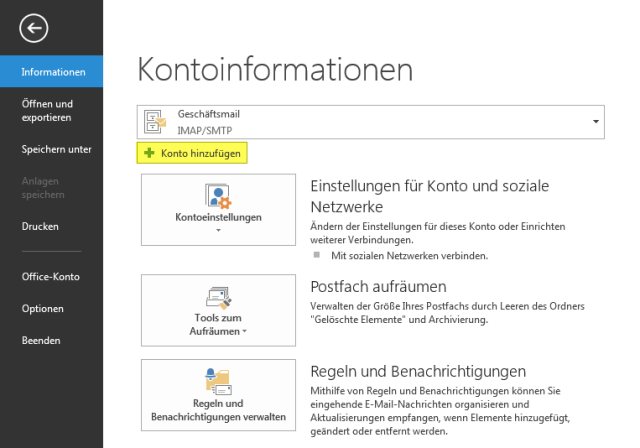Open the Office-Konto section
Image resolution: width=640 pixels, height=448 pixels.
click(50, 276)
